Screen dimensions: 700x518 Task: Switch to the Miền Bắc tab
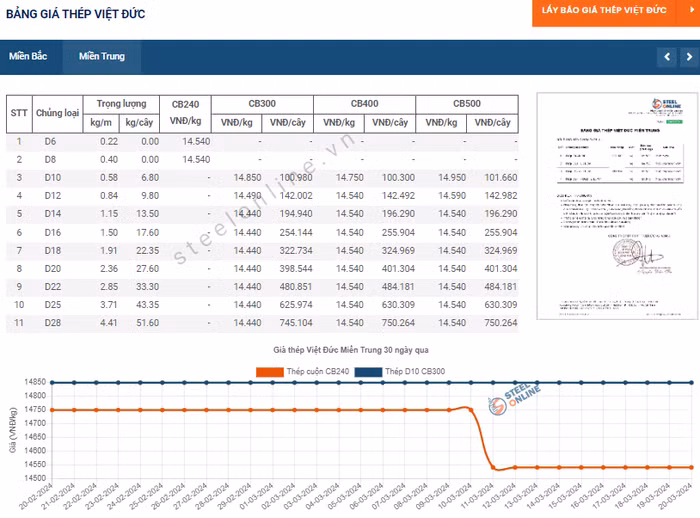28,57
